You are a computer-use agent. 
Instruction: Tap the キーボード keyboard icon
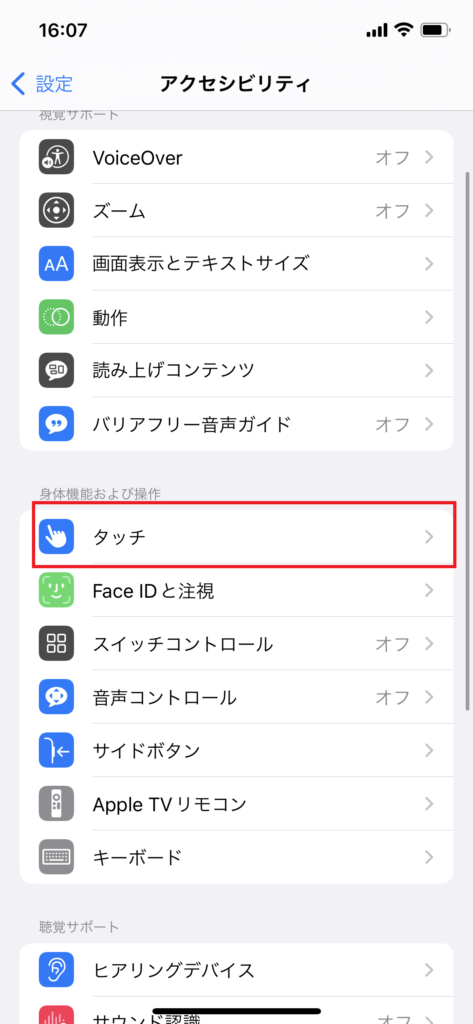coord(56,856)
